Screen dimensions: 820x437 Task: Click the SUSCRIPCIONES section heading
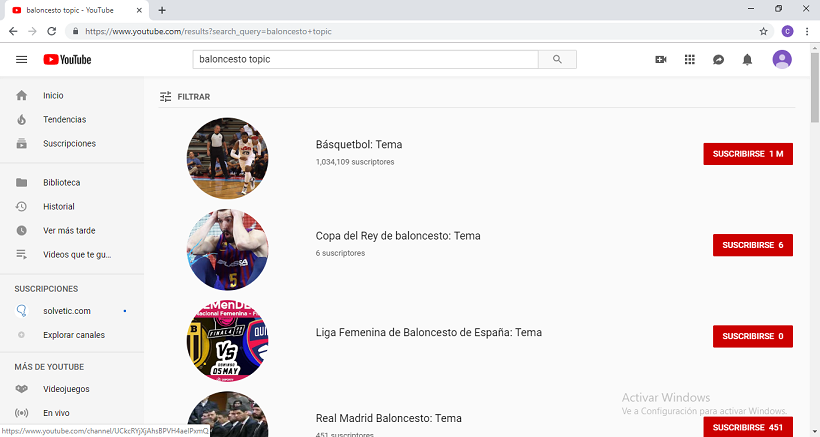[46, 289]
